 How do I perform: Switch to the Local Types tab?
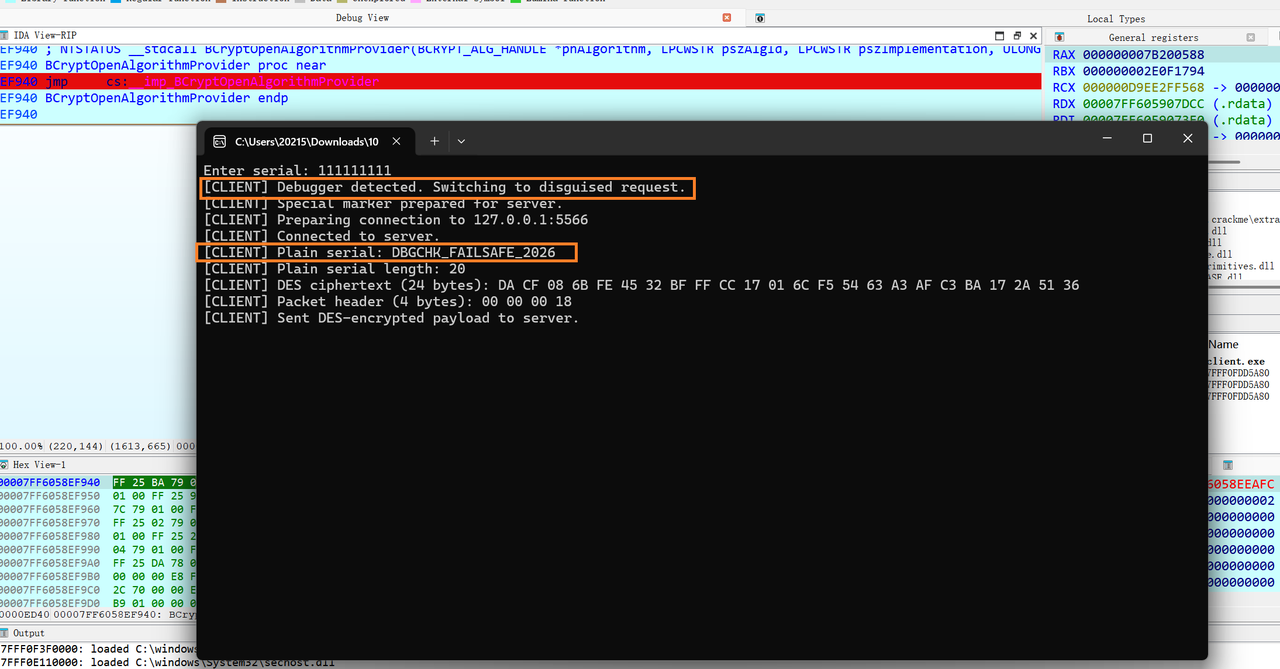tap(1116, 18)
